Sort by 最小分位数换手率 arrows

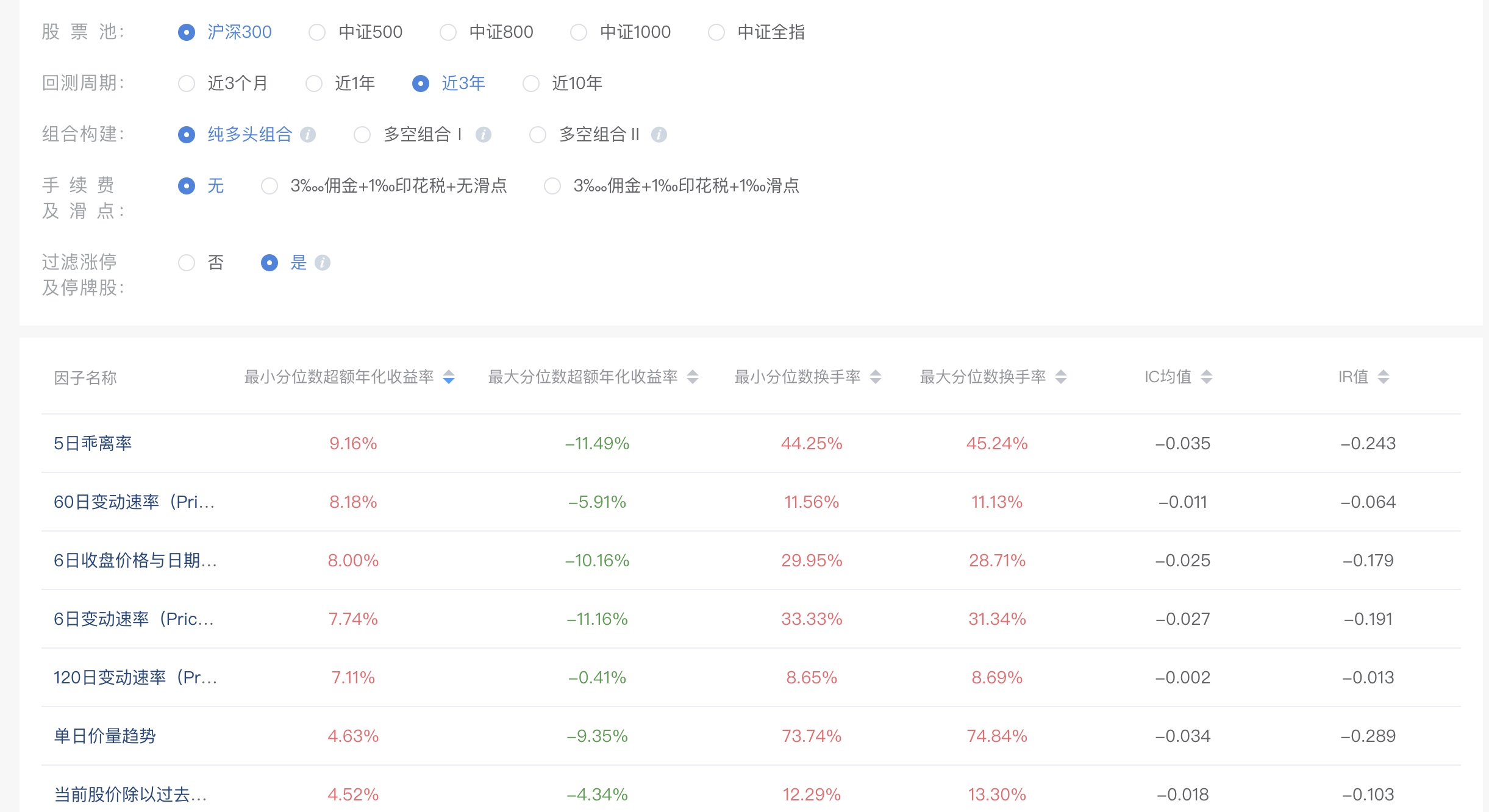pos(876,377)
